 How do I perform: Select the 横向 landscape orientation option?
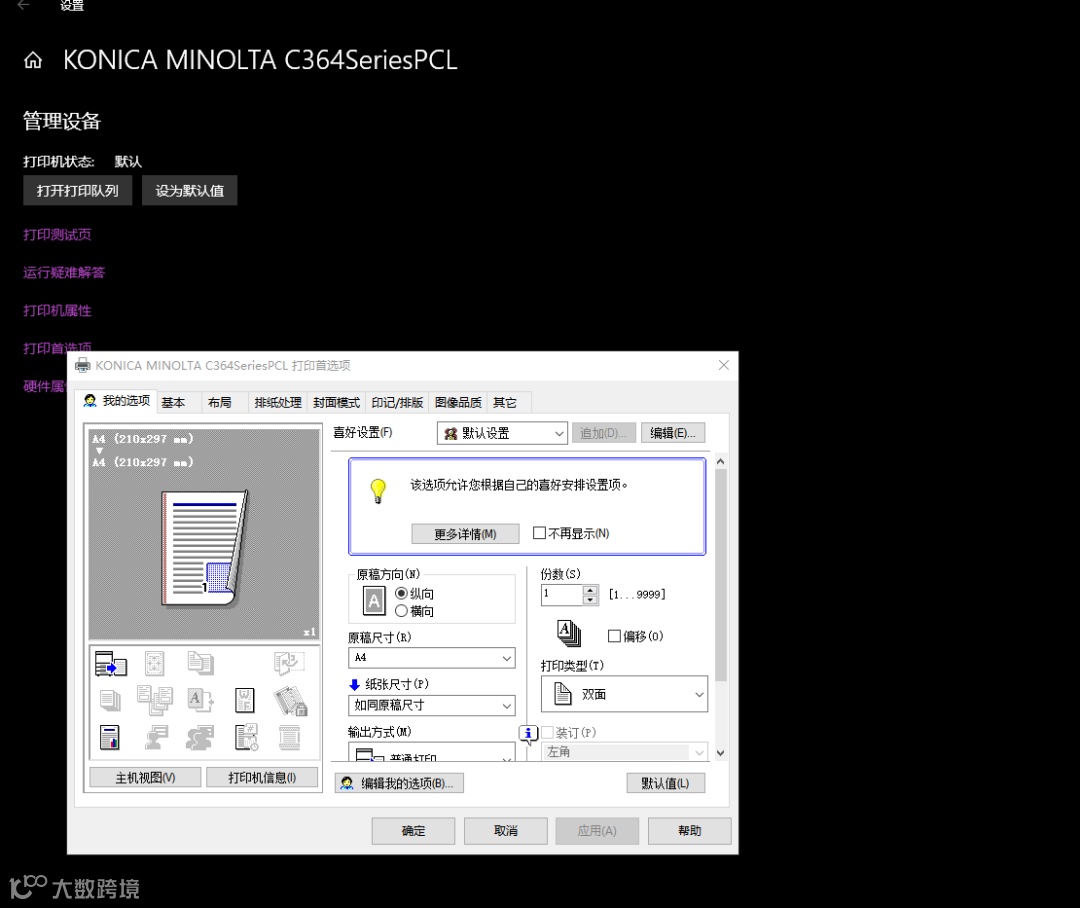(x=414, y=611)
